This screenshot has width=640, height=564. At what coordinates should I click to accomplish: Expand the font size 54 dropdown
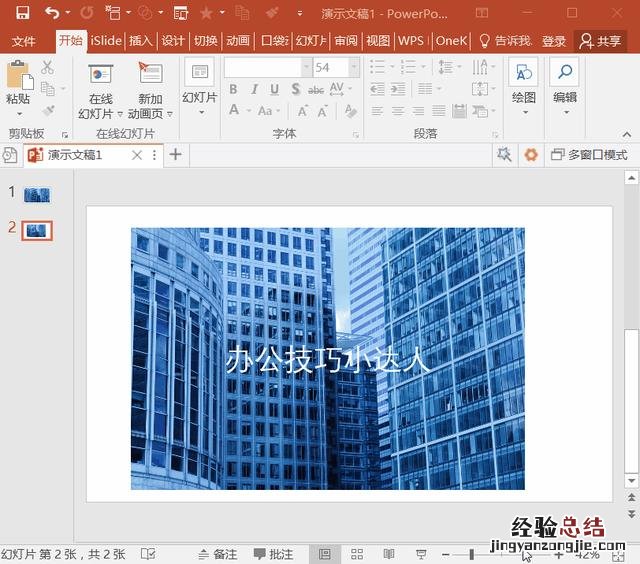coord(354,68)
